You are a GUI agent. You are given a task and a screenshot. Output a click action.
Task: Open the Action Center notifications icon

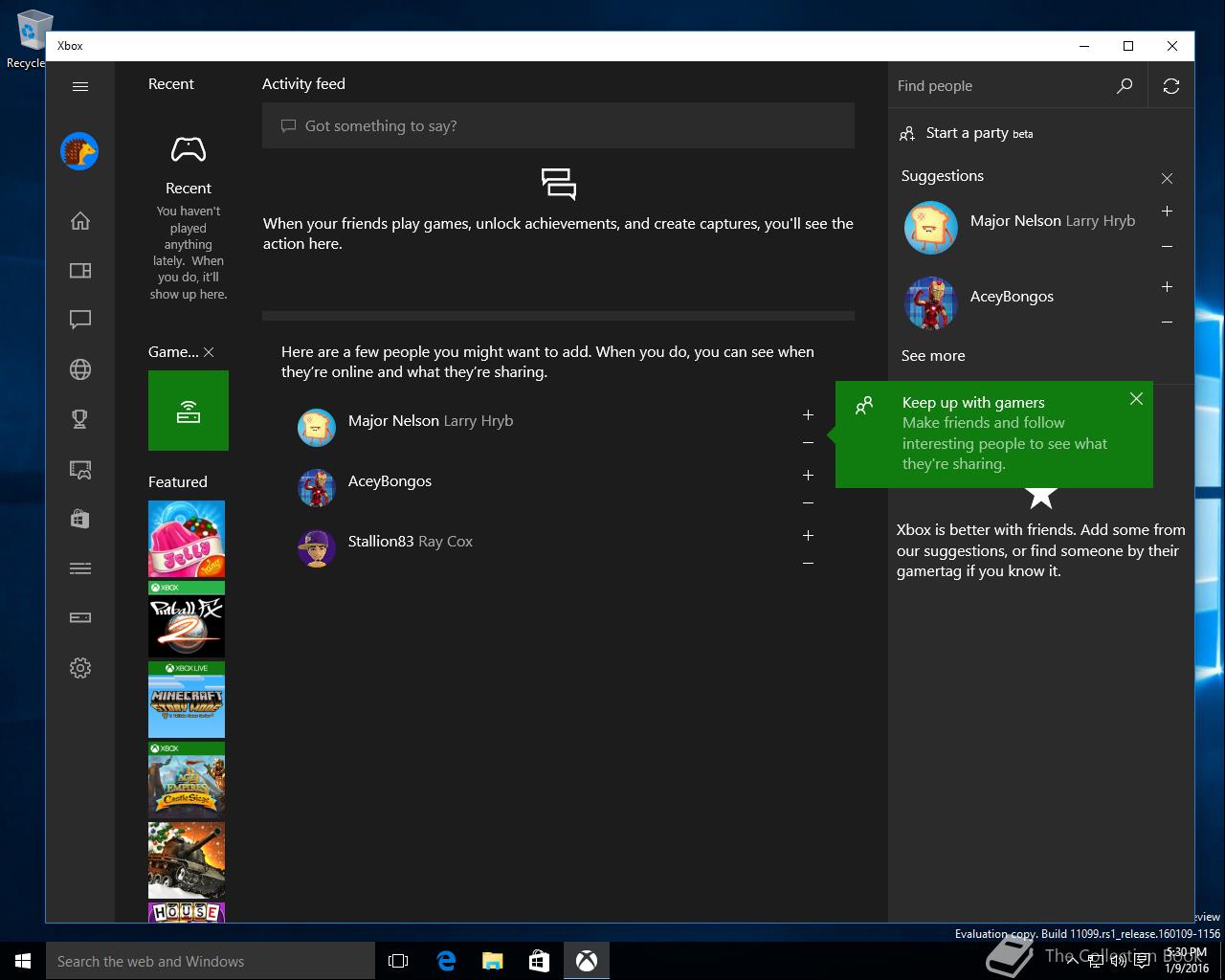(1142, 961)
